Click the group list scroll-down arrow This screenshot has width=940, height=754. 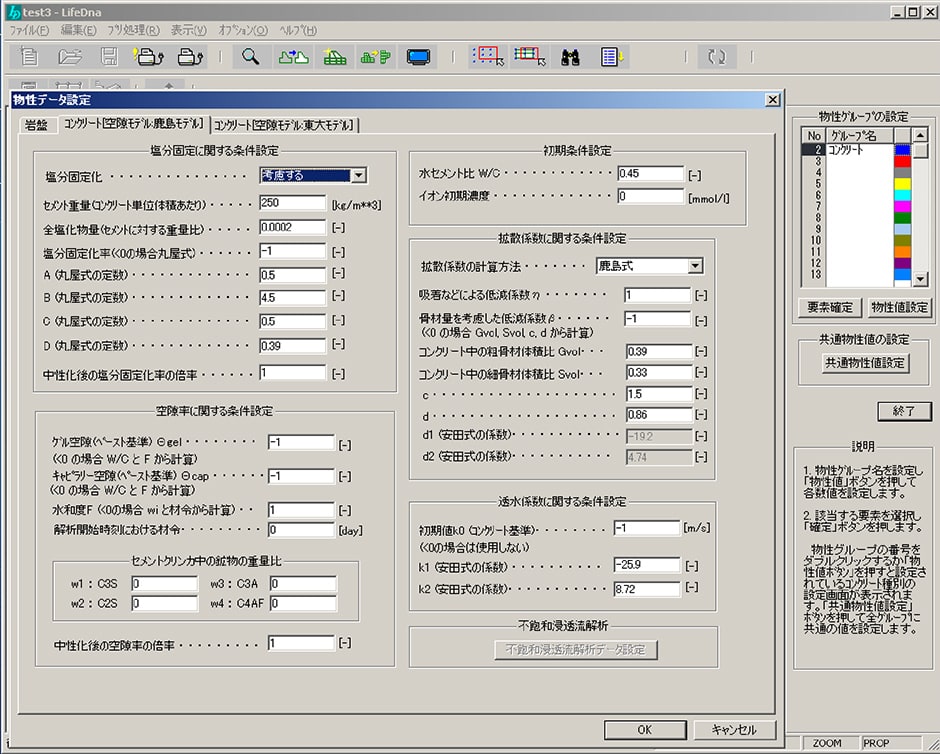920,279
